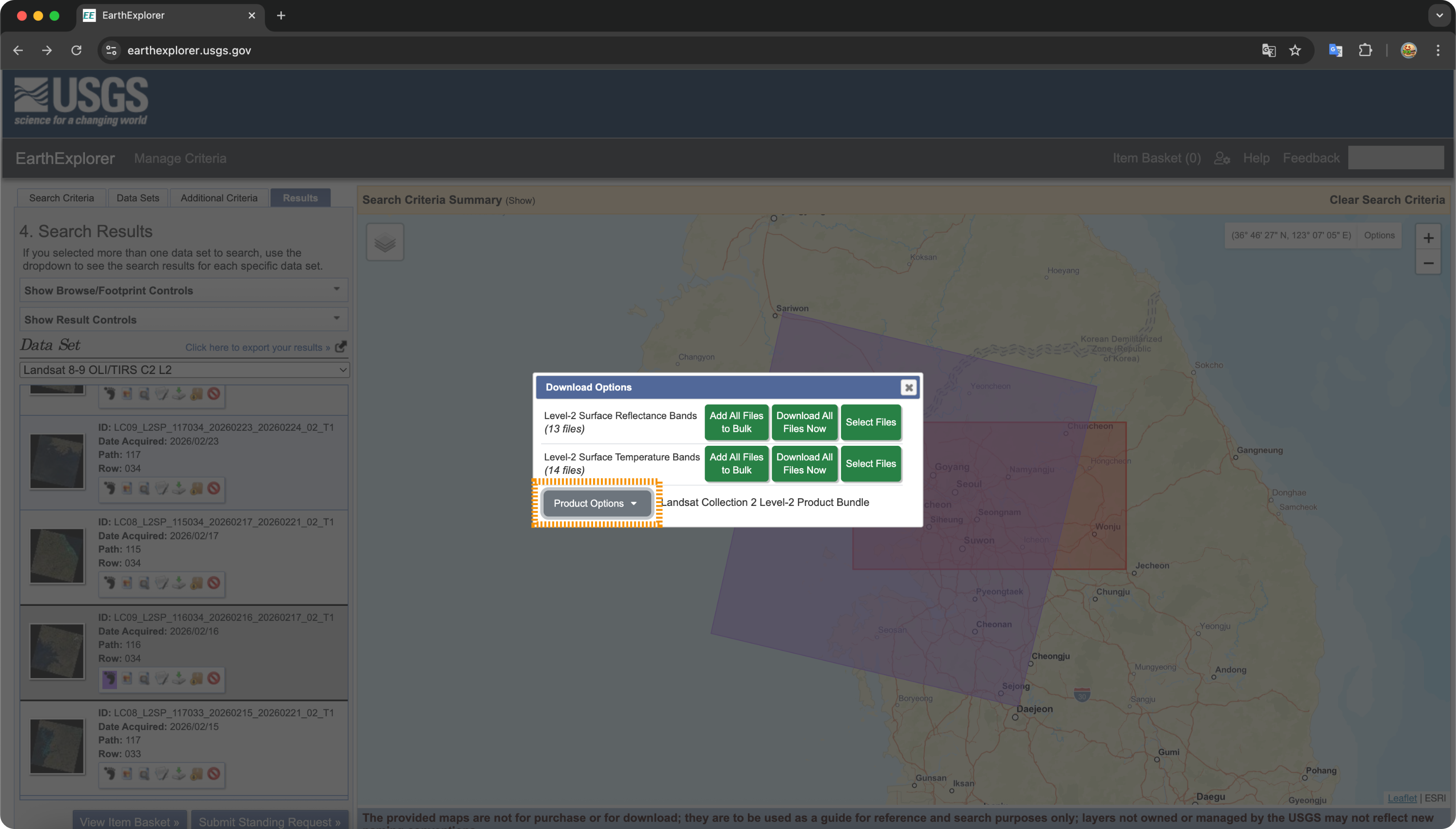The height and width of the screenshot is (829, 1456).
Task: Open the user profile settings icon
Action: tap(1221, 158)
